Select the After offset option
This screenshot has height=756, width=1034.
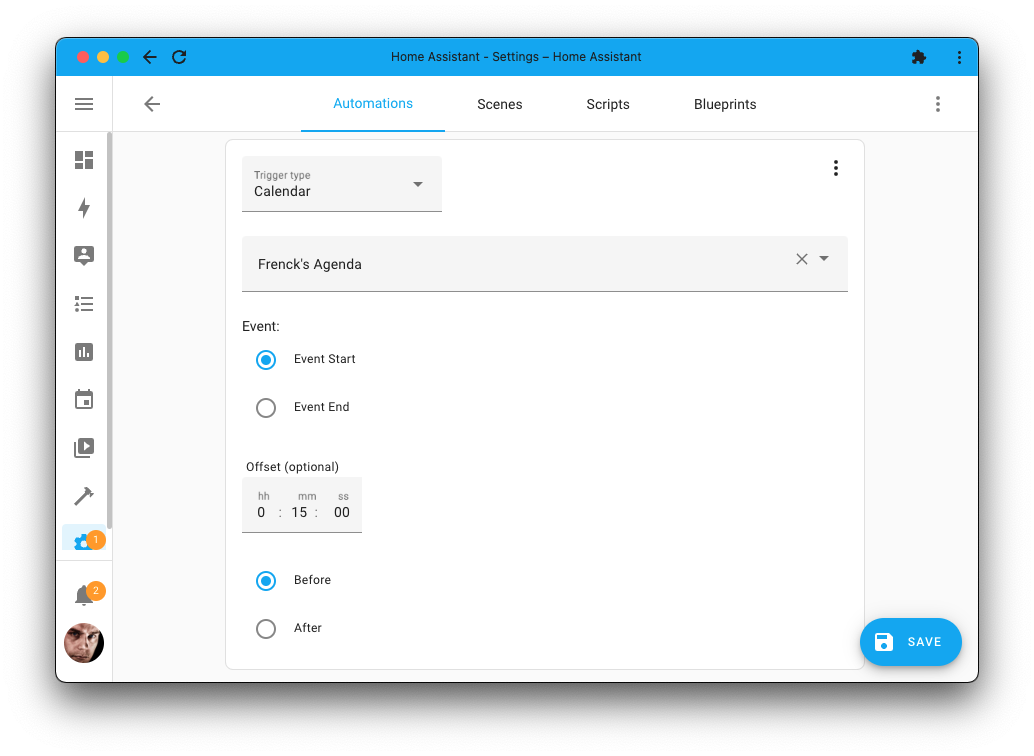(x=266, y=628)
